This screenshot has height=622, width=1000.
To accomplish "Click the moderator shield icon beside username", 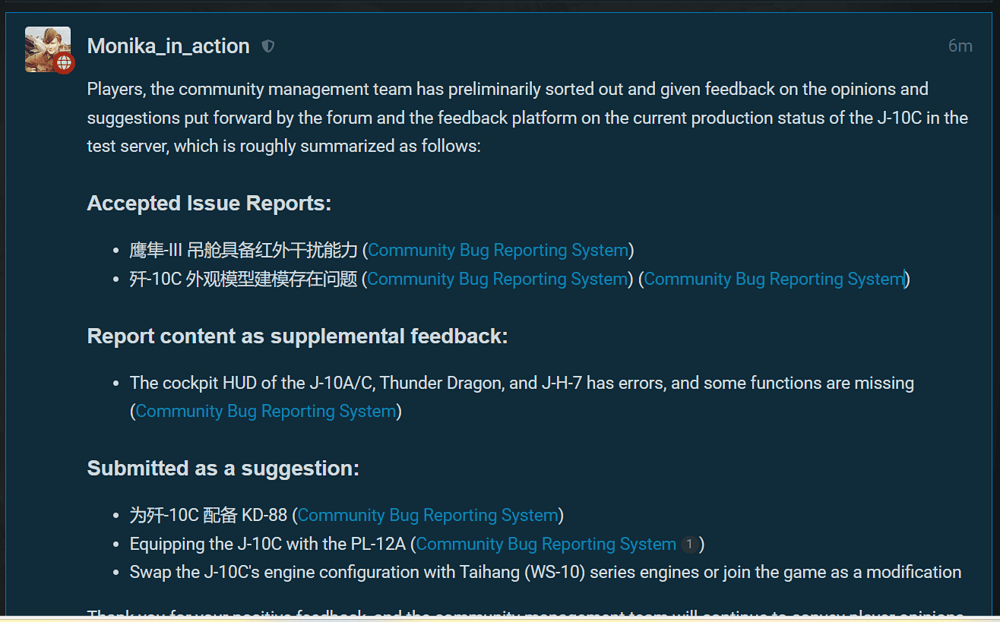I will (268, 46).
